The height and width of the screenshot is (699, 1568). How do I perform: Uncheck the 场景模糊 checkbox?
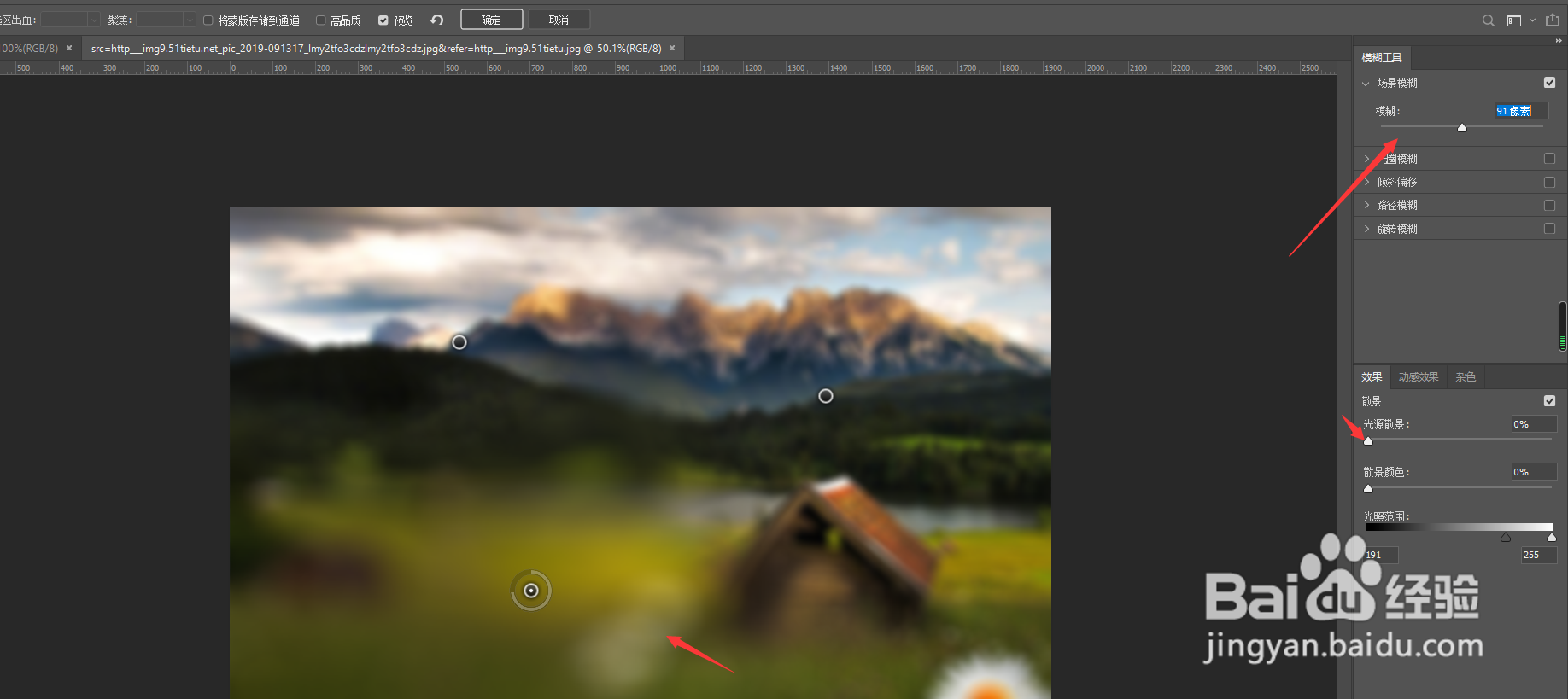pyautogui.click(x=1549, y=83)
